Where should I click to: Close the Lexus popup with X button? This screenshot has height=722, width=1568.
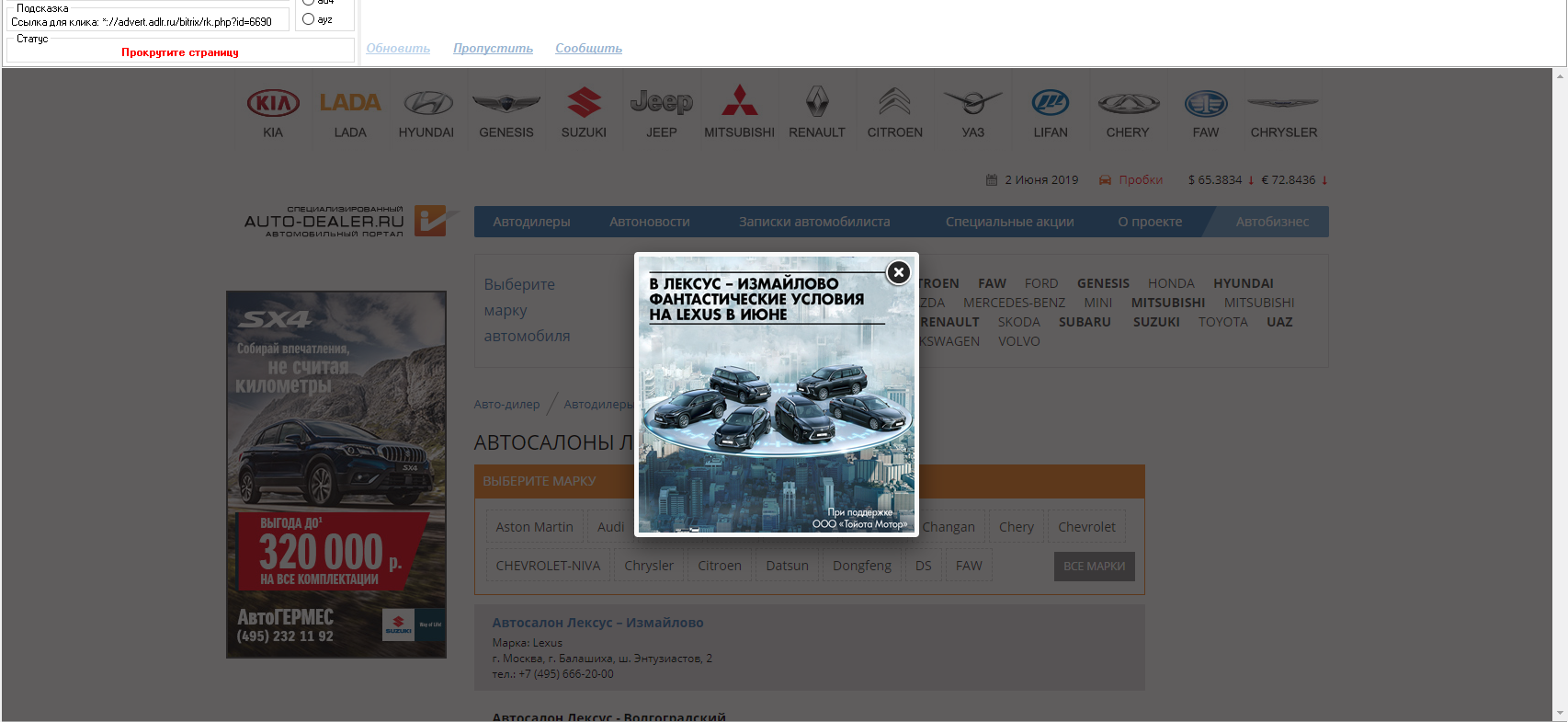pos(898,272)
